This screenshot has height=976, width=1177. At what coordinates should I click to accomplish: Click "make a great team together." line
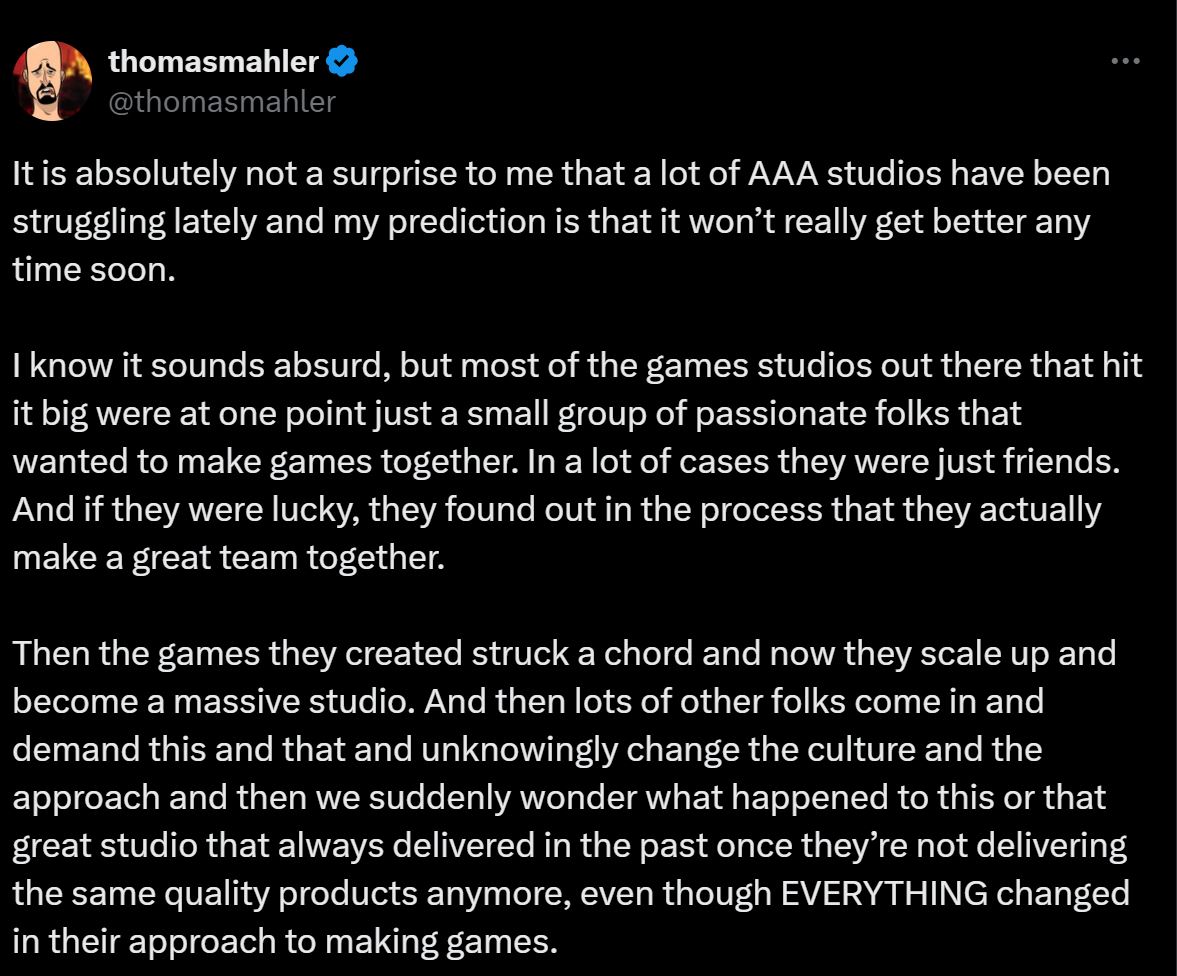(x=228, y=558)
